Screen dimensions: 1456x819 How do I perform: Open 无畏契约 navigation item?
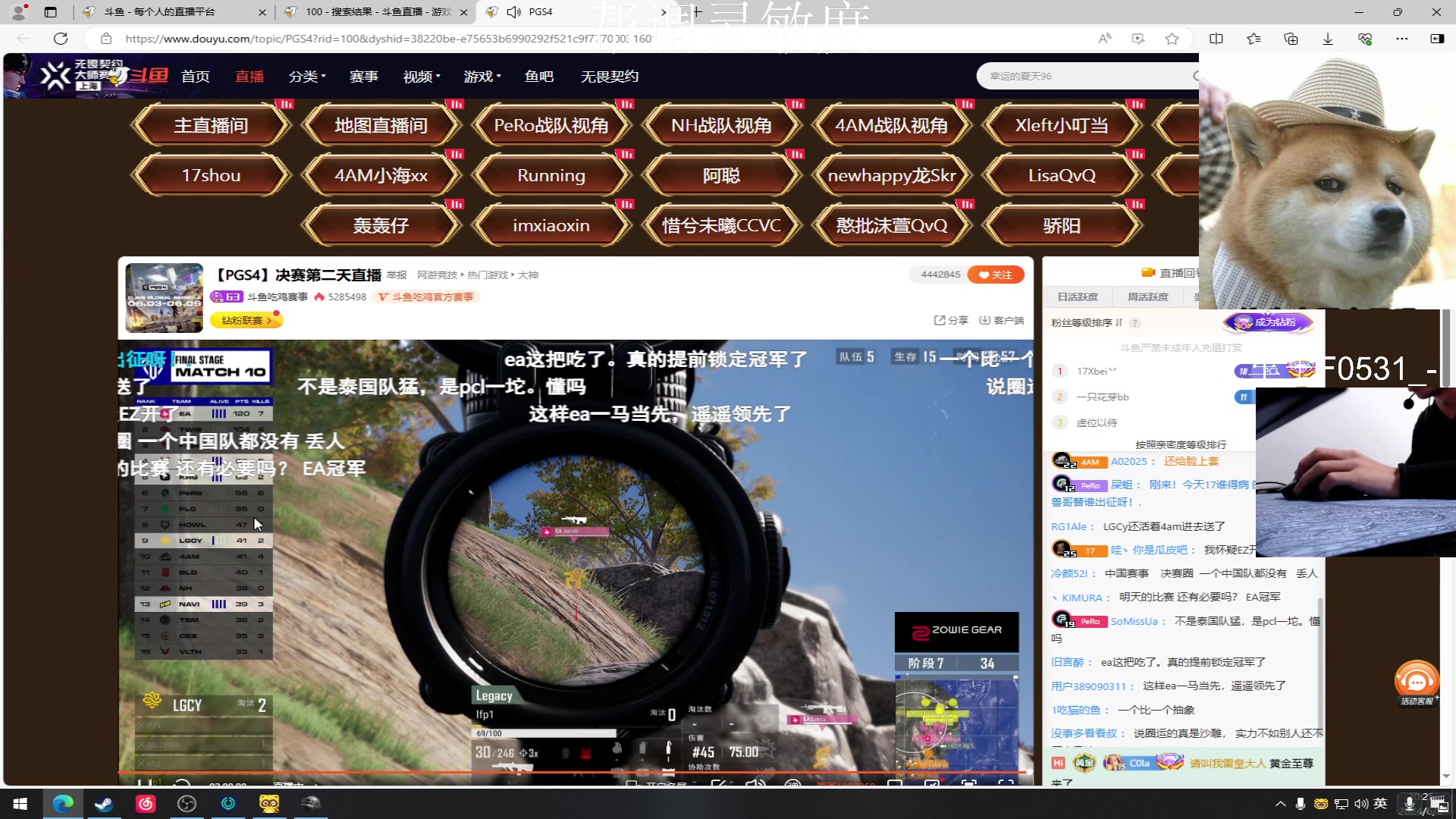610,77
